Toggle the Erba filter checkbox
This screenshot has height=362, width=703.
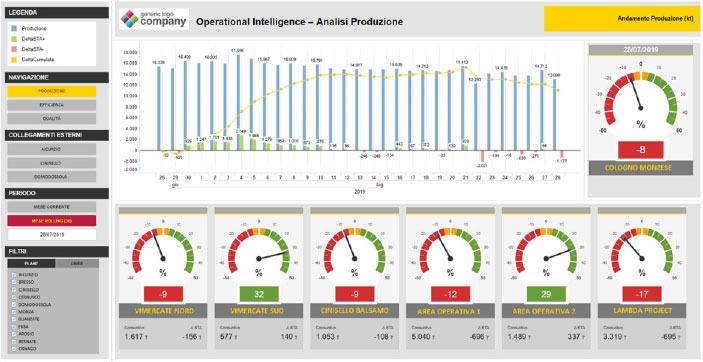click(13, 327)
